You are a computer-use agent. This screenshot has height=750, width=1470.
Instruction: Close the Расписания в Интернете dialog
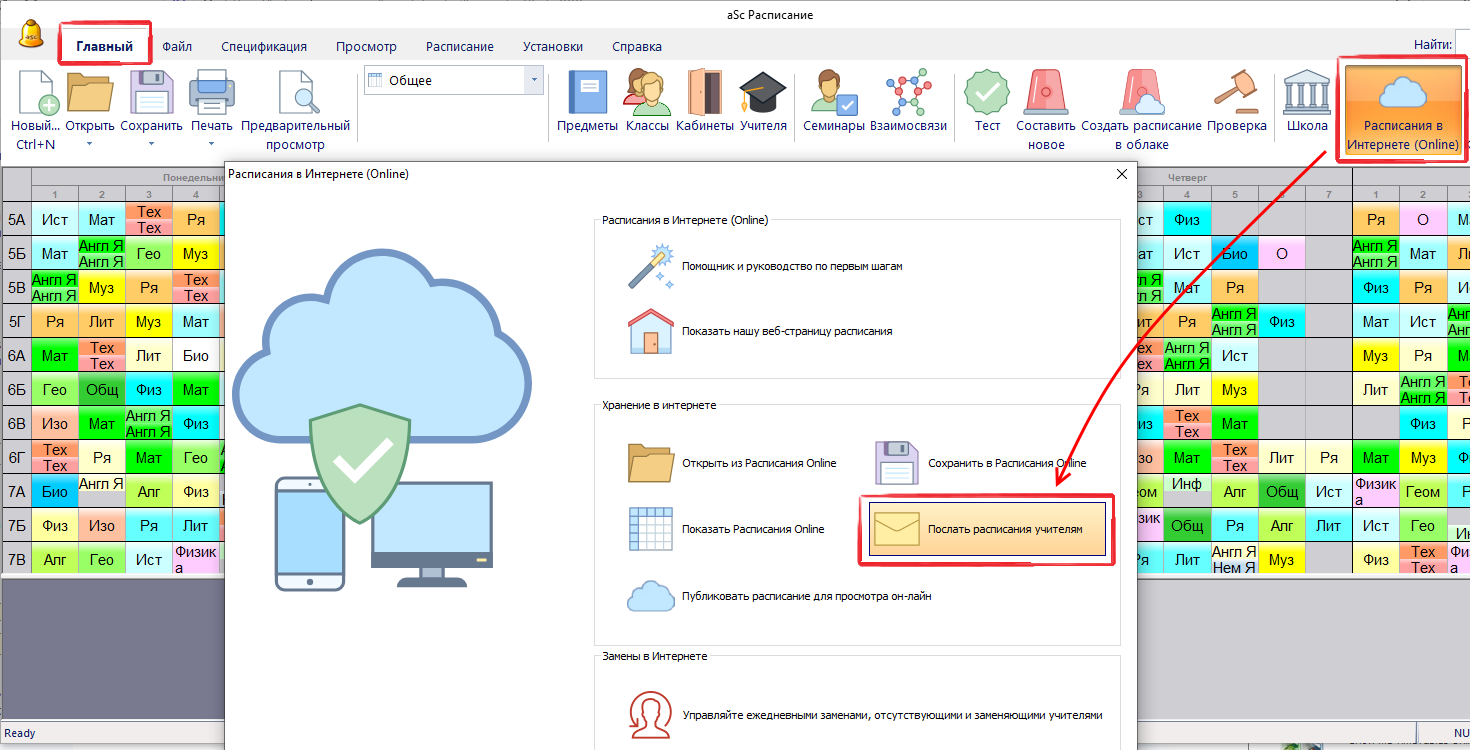coord(1121,174)
